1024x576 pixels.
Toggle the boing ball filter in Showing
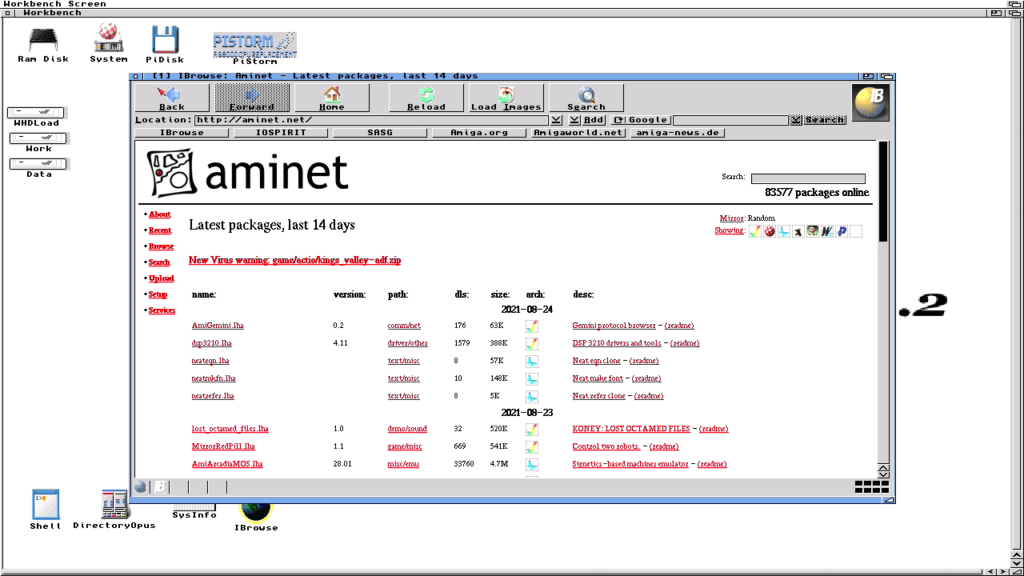pos(769,231)
